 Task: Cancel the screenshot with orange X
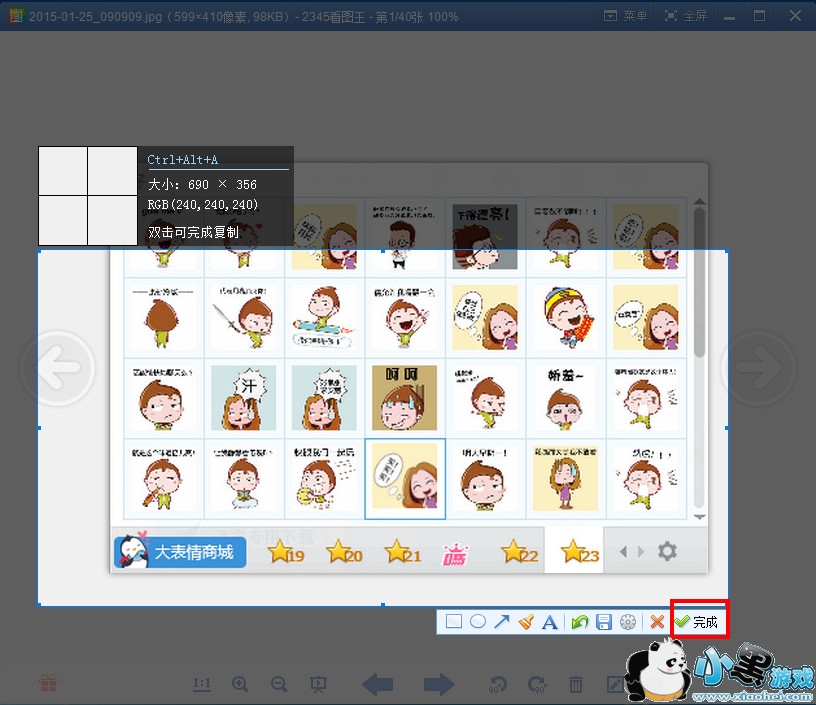(x=657, y=621)
